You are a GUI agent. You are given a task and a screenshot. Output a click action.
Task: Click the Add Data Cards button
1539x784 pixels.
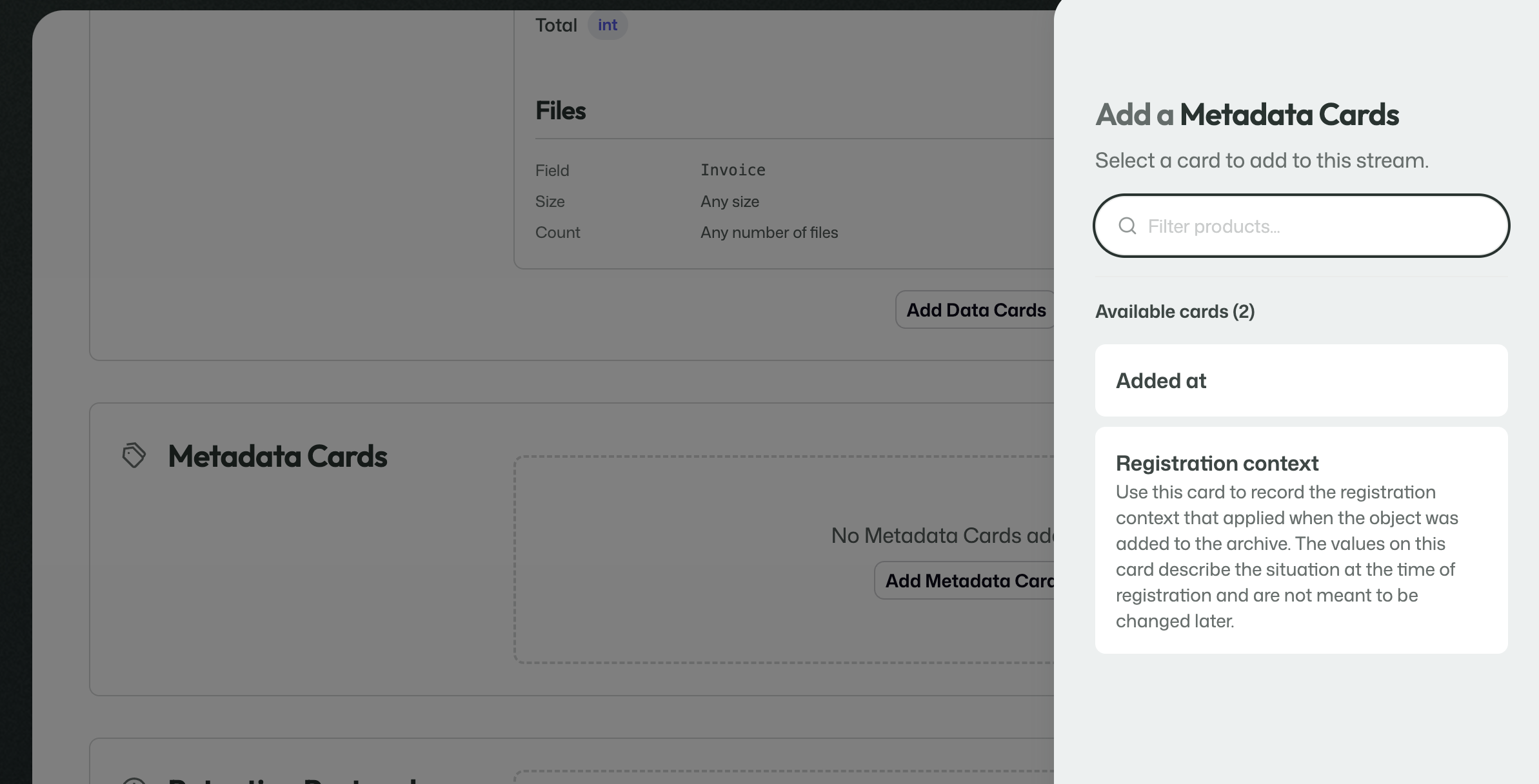click(x=975, y=310)
